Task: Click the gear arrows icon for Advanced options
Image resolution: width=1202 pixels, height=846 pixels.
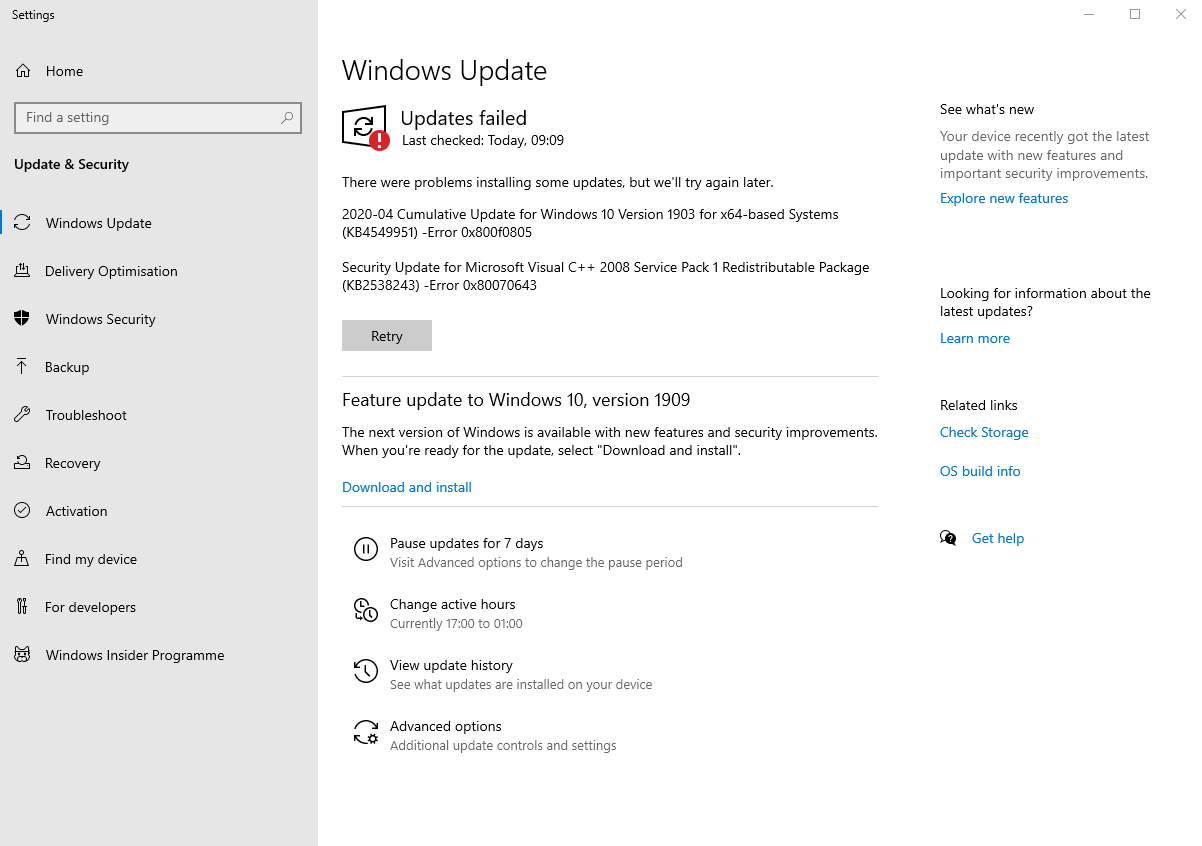Action: [x=366, y=732]
